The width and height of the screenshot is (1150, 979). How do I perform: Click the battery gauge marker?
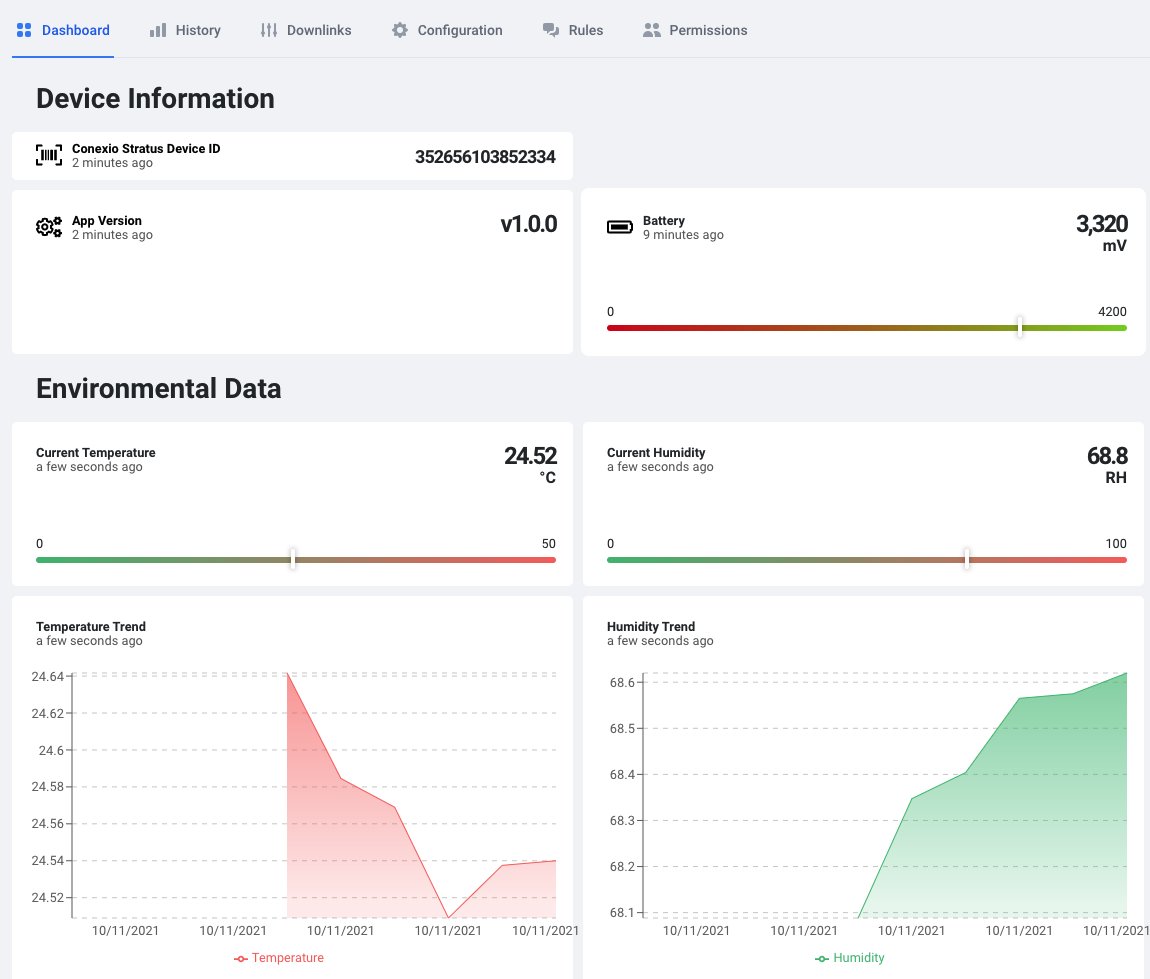(x=1019, y=327)
